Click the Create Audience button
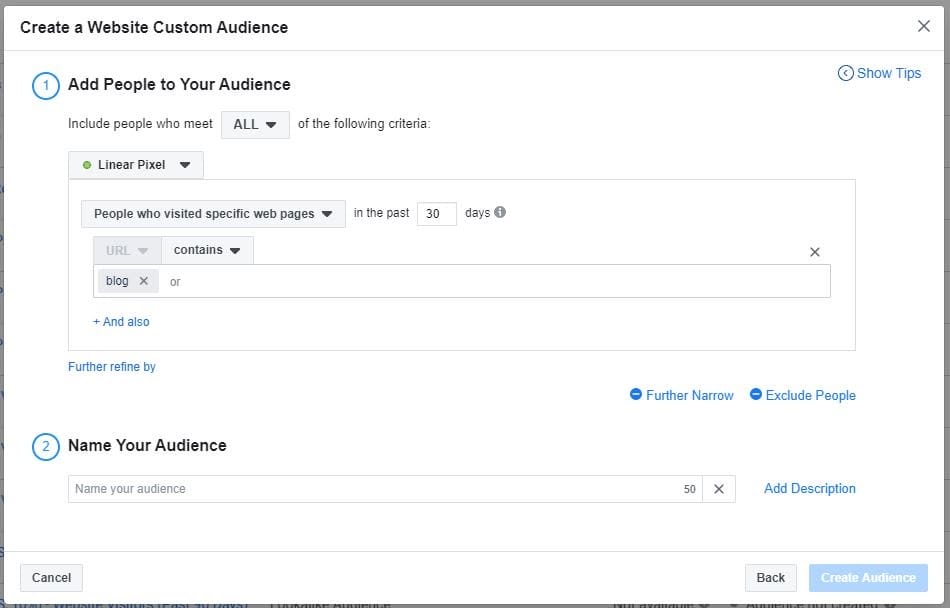The width and height of the screenshot is (950, 608). pos(868,578)
